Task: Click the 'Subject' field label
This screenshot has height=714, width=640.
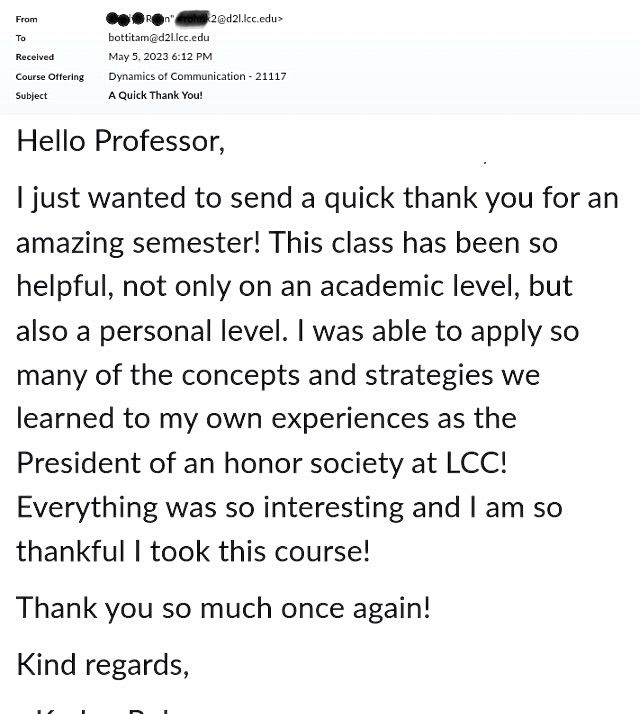Action: [31, 96]
